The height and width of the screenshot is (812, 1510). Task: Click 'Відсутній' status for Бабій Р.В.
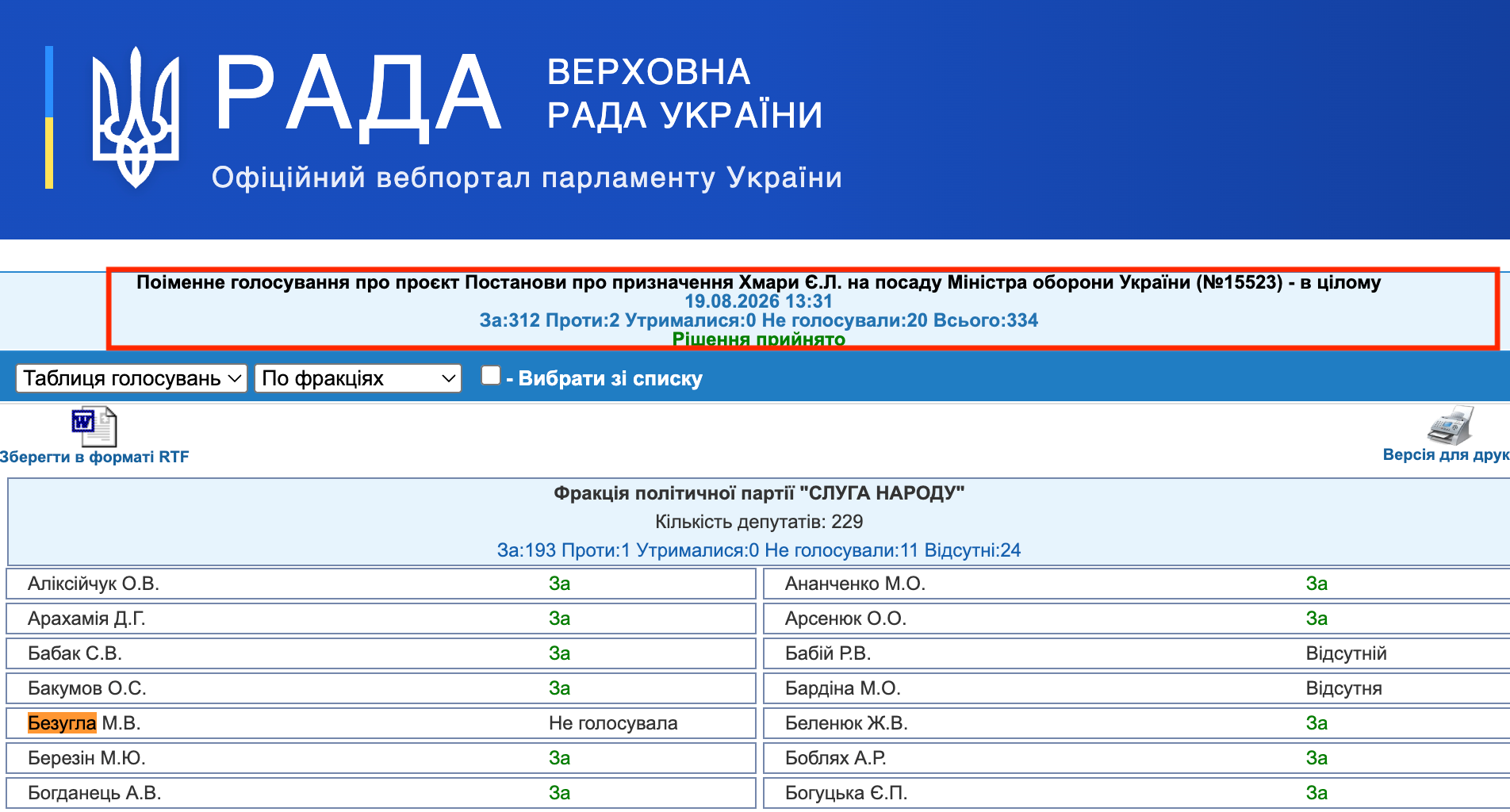tap(1346, 653)
